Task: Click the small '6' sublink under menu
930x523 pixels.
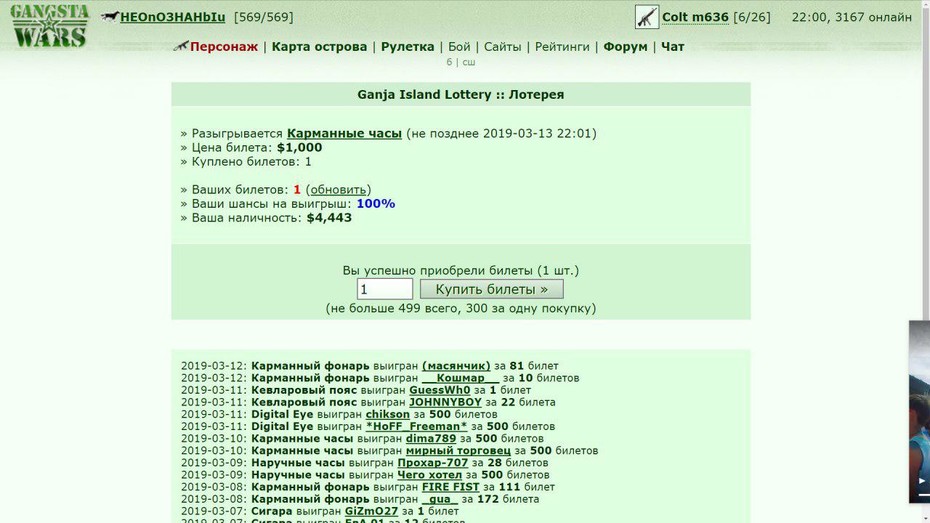Action: 449,62
